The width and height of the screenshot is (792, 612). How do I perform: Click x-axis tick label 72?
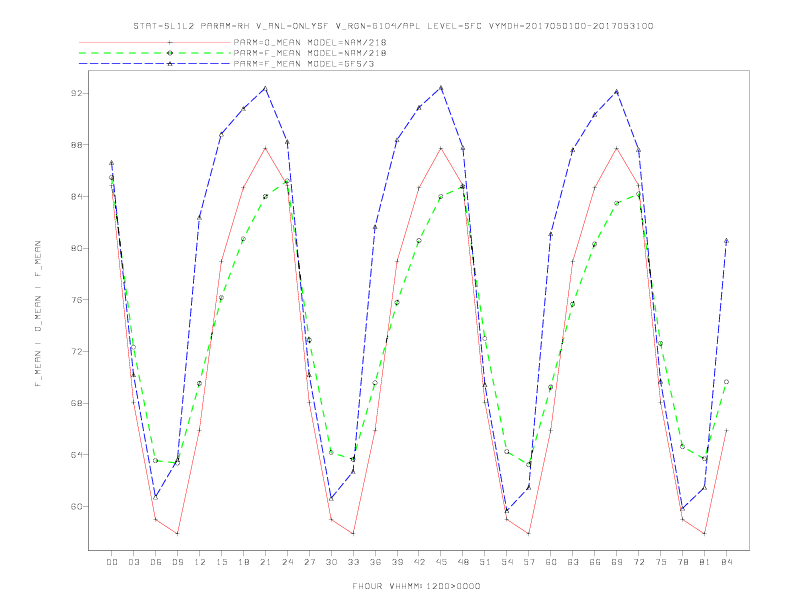[x=639, y=562]
